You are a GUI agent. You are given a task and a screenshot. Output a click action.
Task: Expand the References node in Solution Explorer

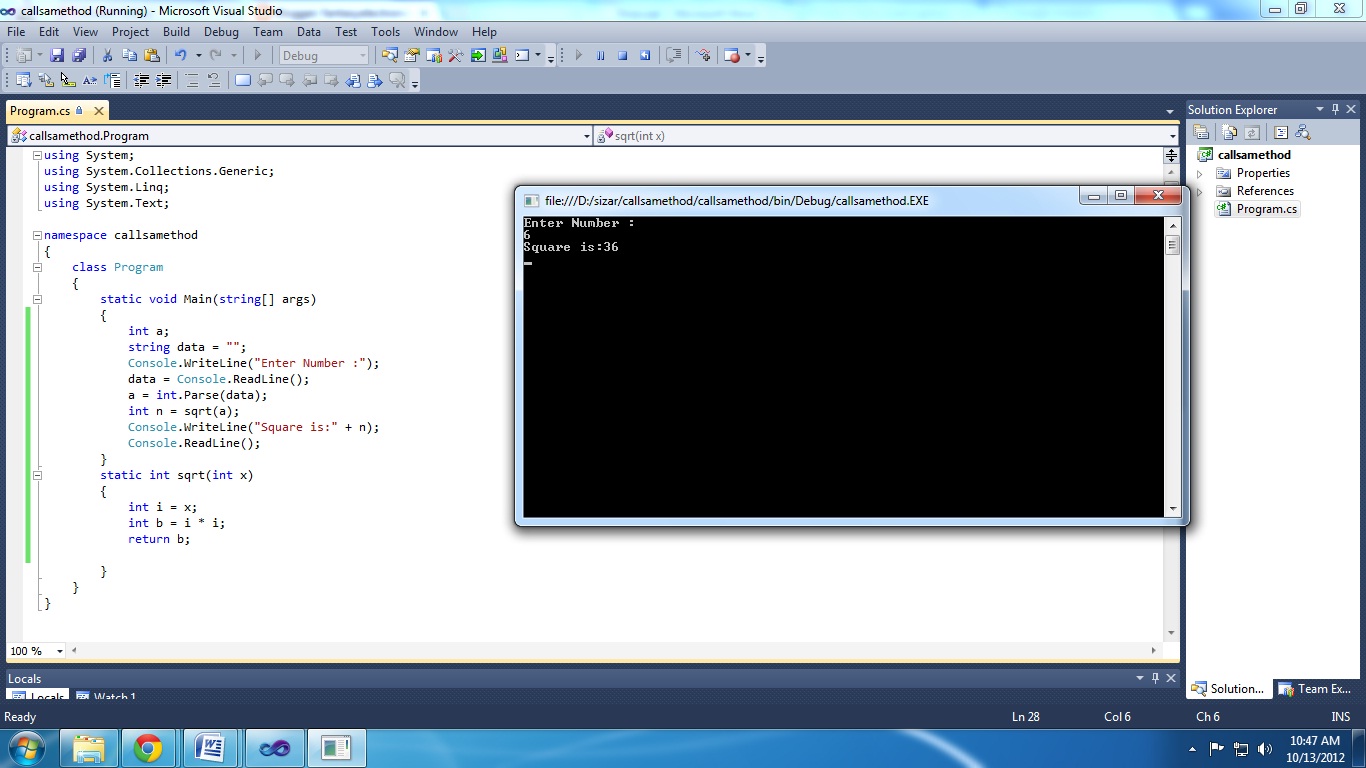point(1200,191)
